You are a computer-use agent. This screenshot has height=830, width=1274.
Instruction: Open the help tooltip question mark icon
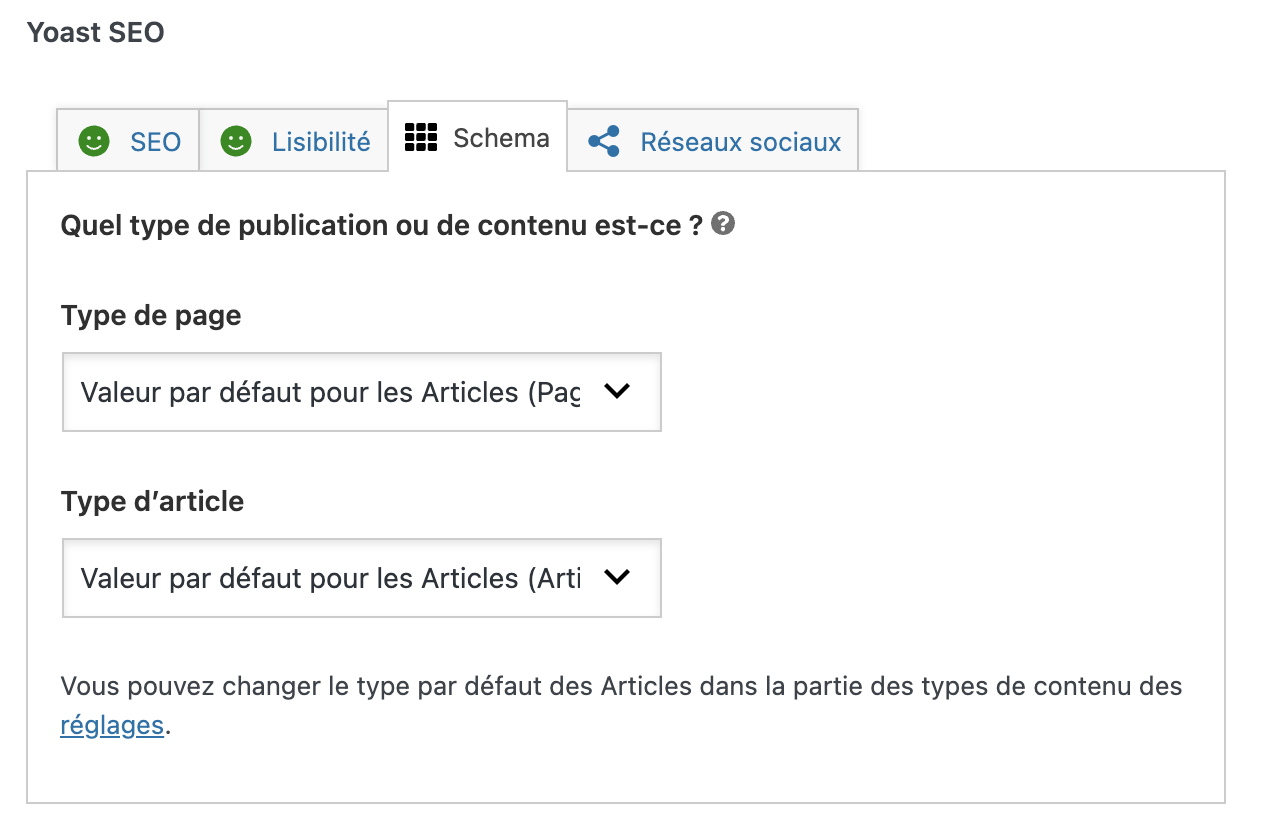click(x=723, y=224)
